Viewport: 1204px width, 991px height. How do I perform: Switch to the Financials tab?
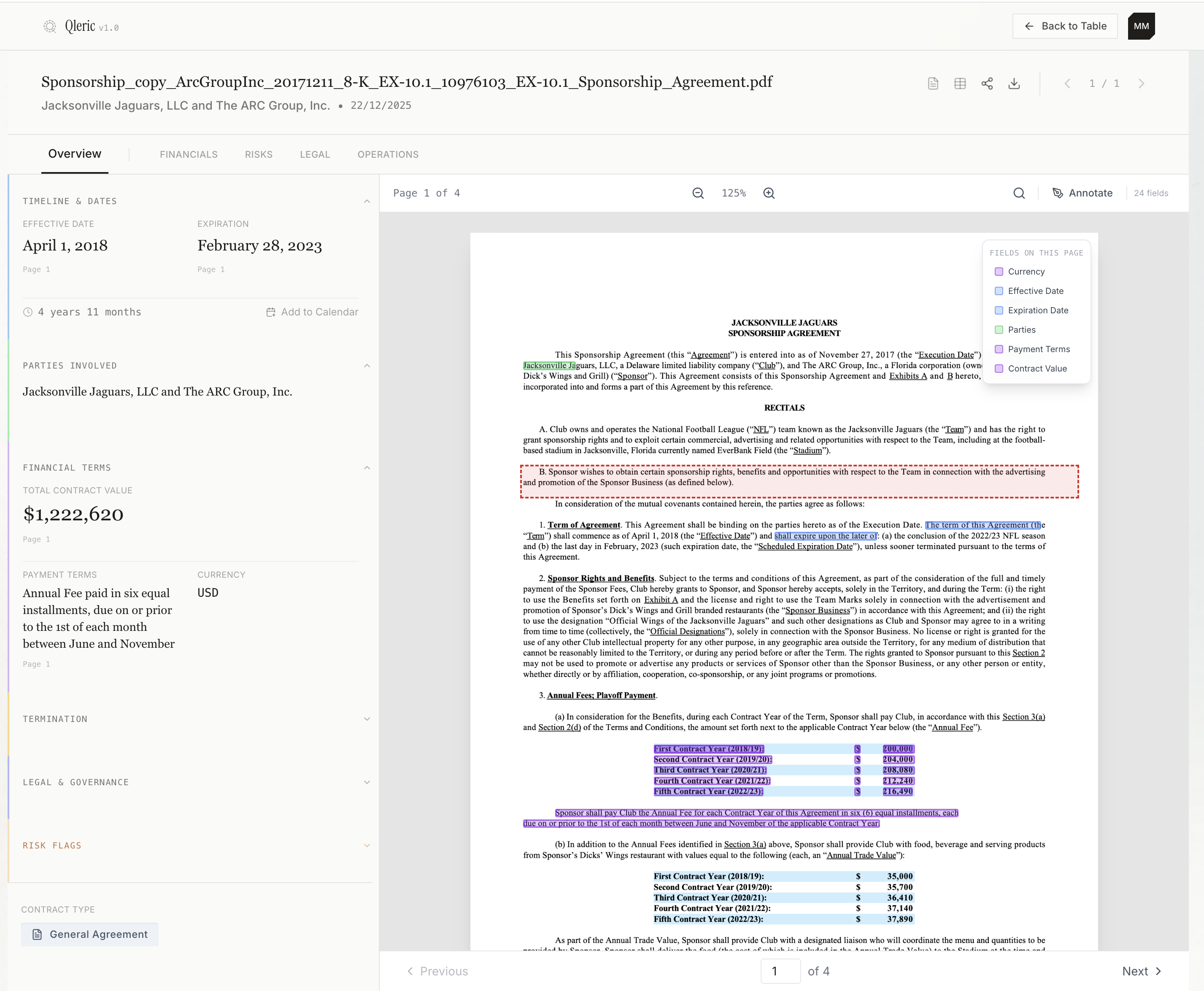pyautogui.click(x=189, y=154)
